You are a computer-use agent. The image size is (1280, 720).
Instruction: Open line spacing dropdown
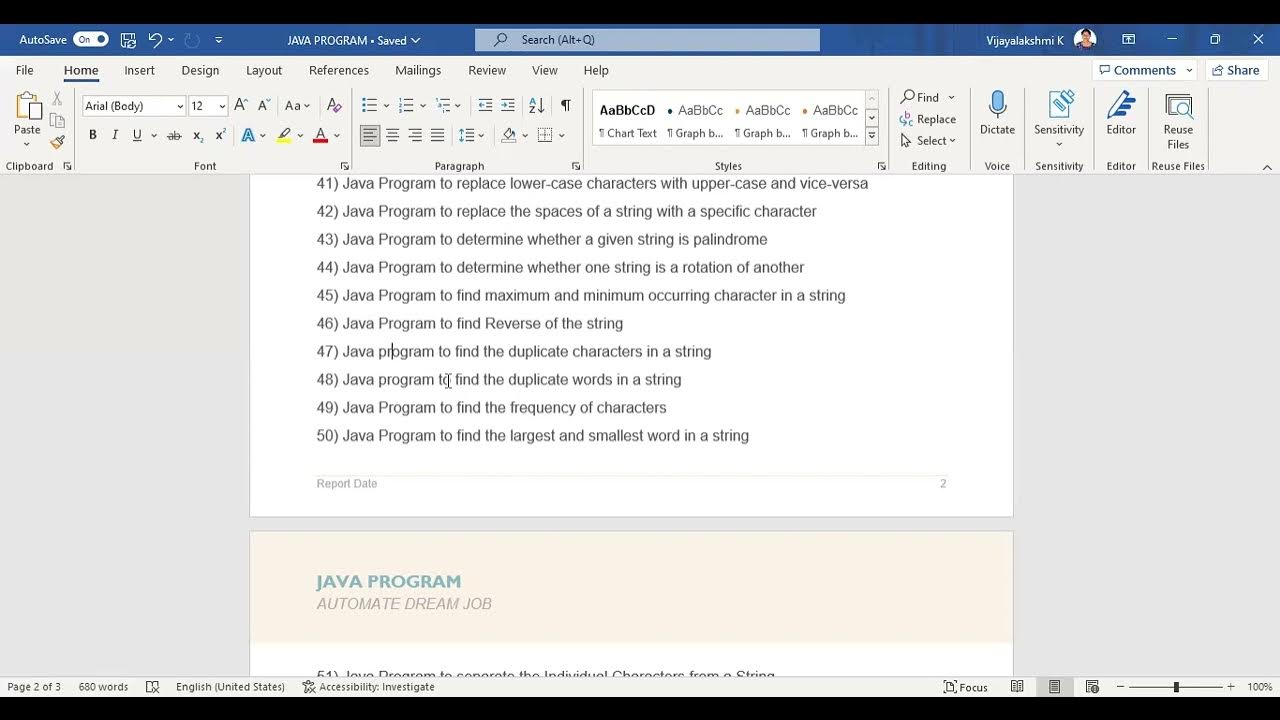pyautogui.click(x=481, y=136)
